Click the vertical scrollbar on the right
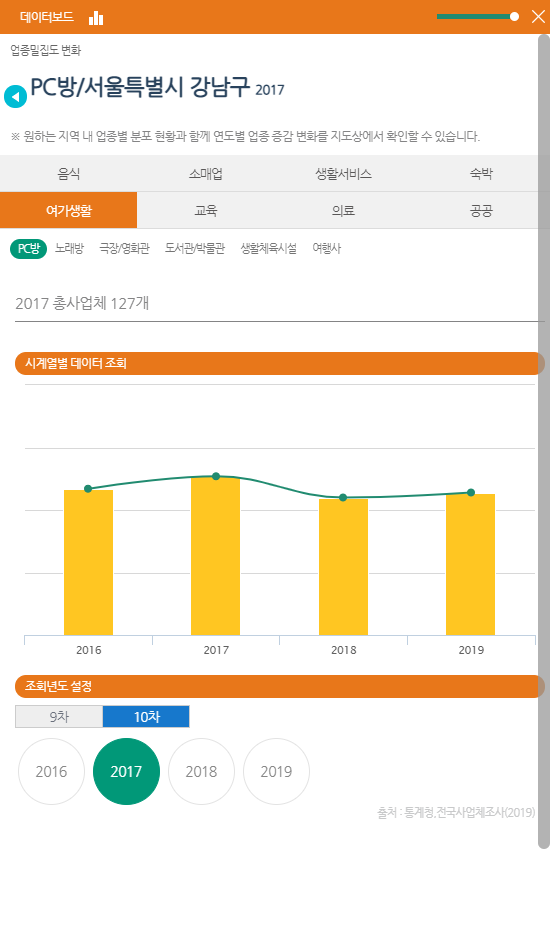The height and width of the screenshot is (942, 550). pyautogui.click(x=543, y=442)
